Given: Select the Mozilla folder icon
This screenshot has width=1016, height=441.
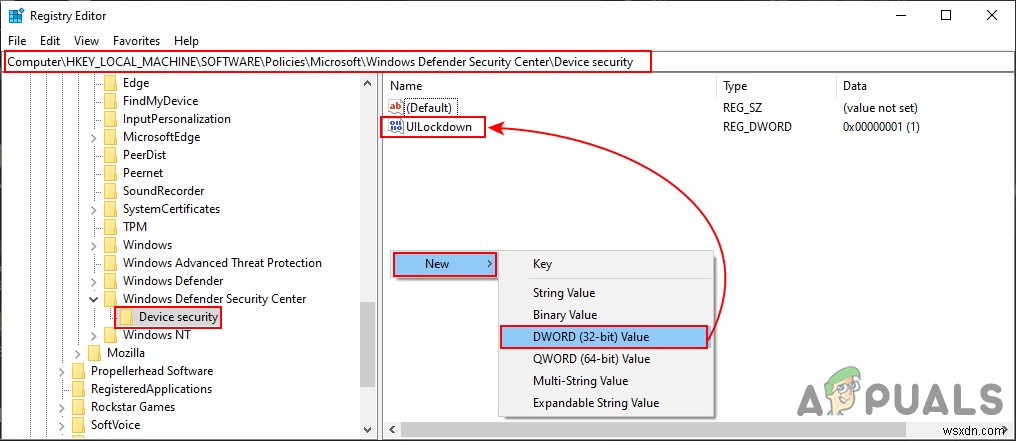Looking at the screenshot, I should [x=95, y=353].
